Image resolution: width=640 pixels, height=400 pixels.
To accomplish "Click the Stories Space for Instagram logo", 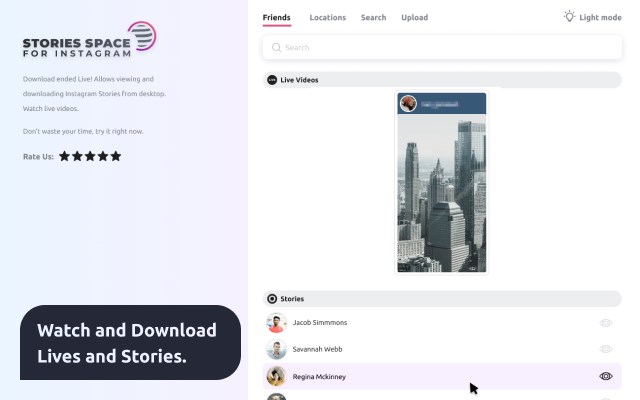I will (89, 40).
